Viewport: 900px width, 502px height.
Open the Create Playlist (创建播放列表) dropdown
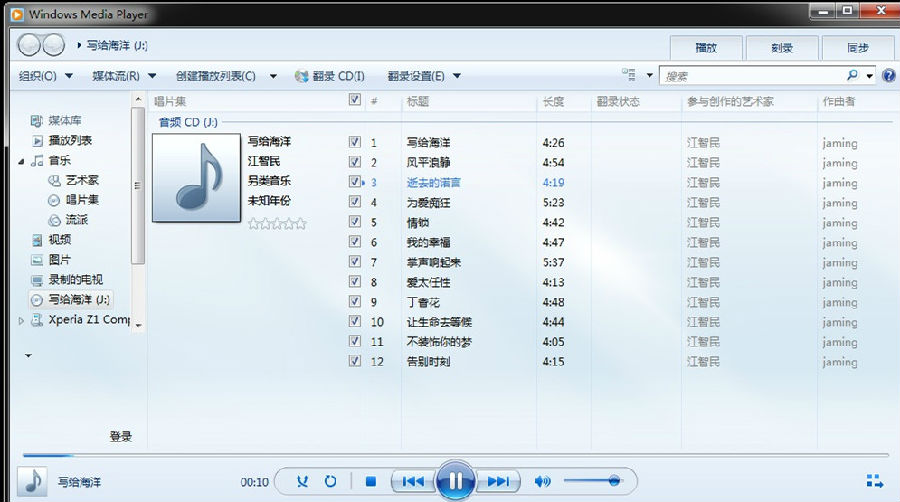pos(226,76)
